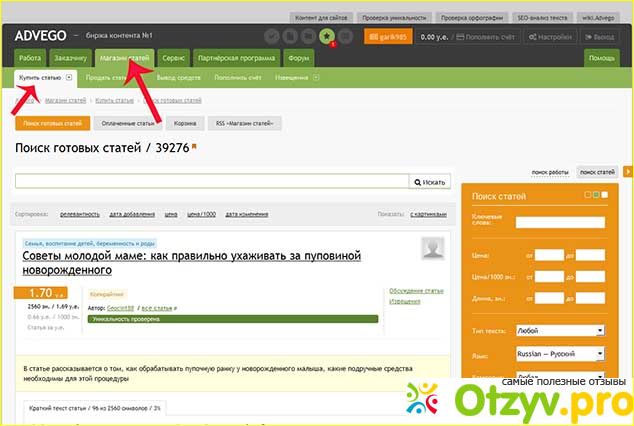Sort by цена/1000 link

click(201, 214)
